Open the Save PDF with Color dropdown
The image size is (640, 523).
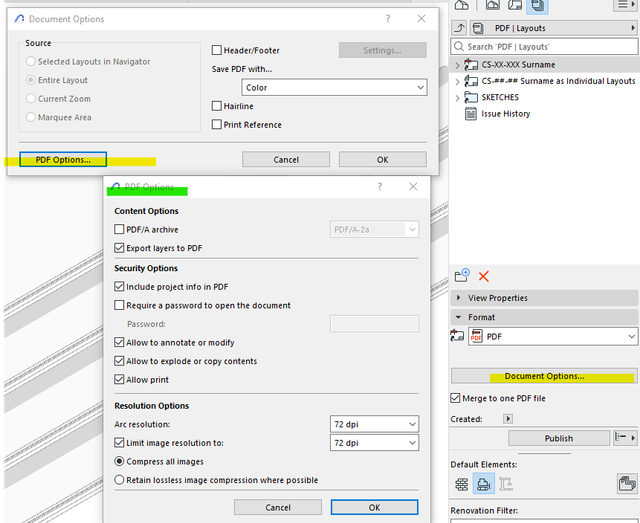coord(334,87)
